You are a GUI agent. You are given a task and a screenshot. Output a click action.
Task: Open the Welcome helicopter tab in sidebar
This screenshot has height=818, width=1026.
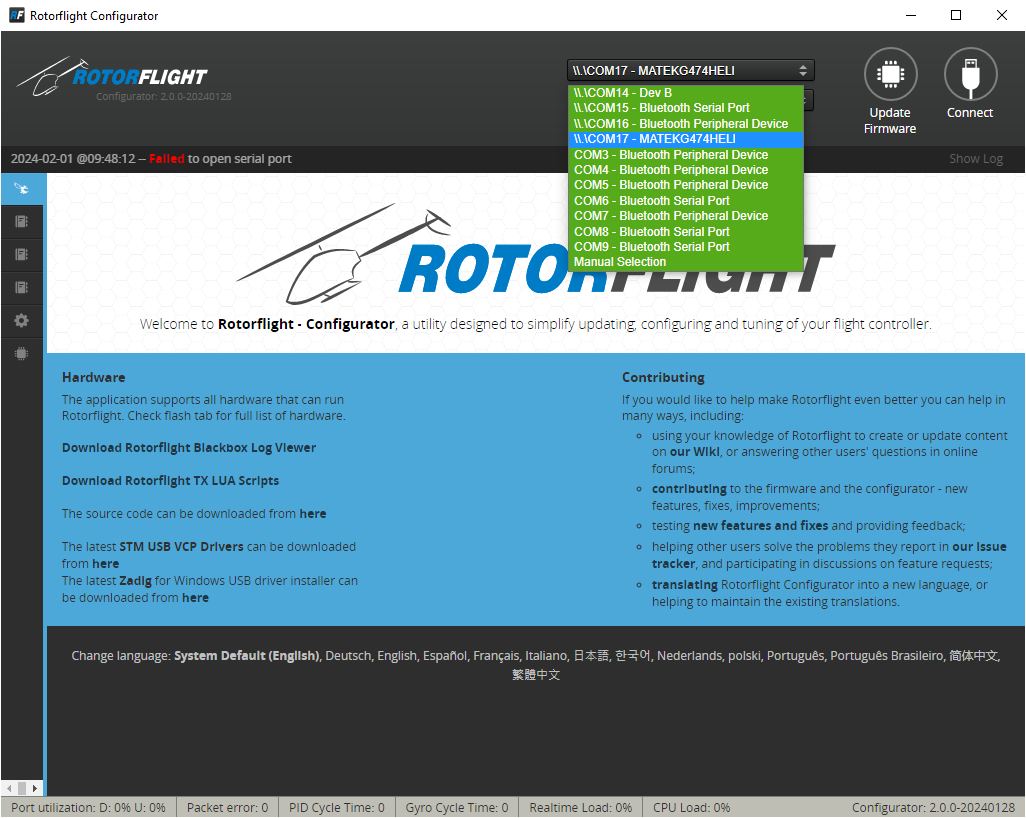click(x=22, y=189)
